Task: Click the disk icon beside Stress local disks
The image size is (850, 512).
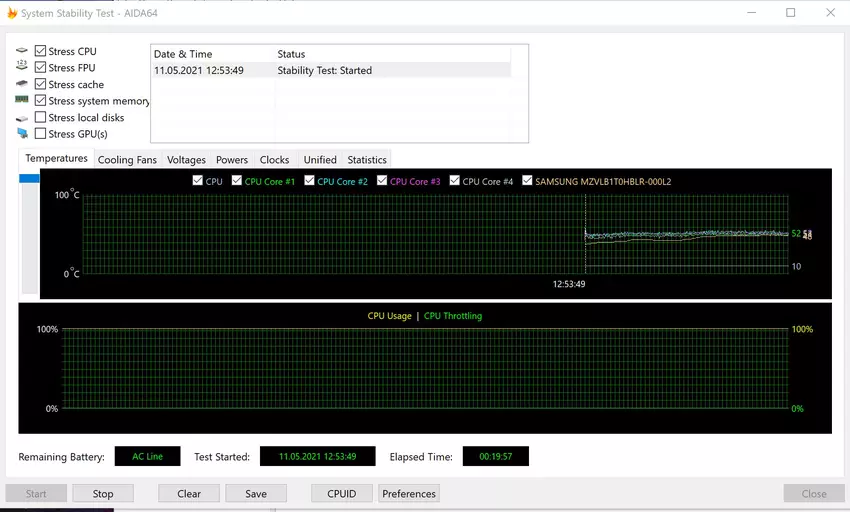Action: coord(22,117)
